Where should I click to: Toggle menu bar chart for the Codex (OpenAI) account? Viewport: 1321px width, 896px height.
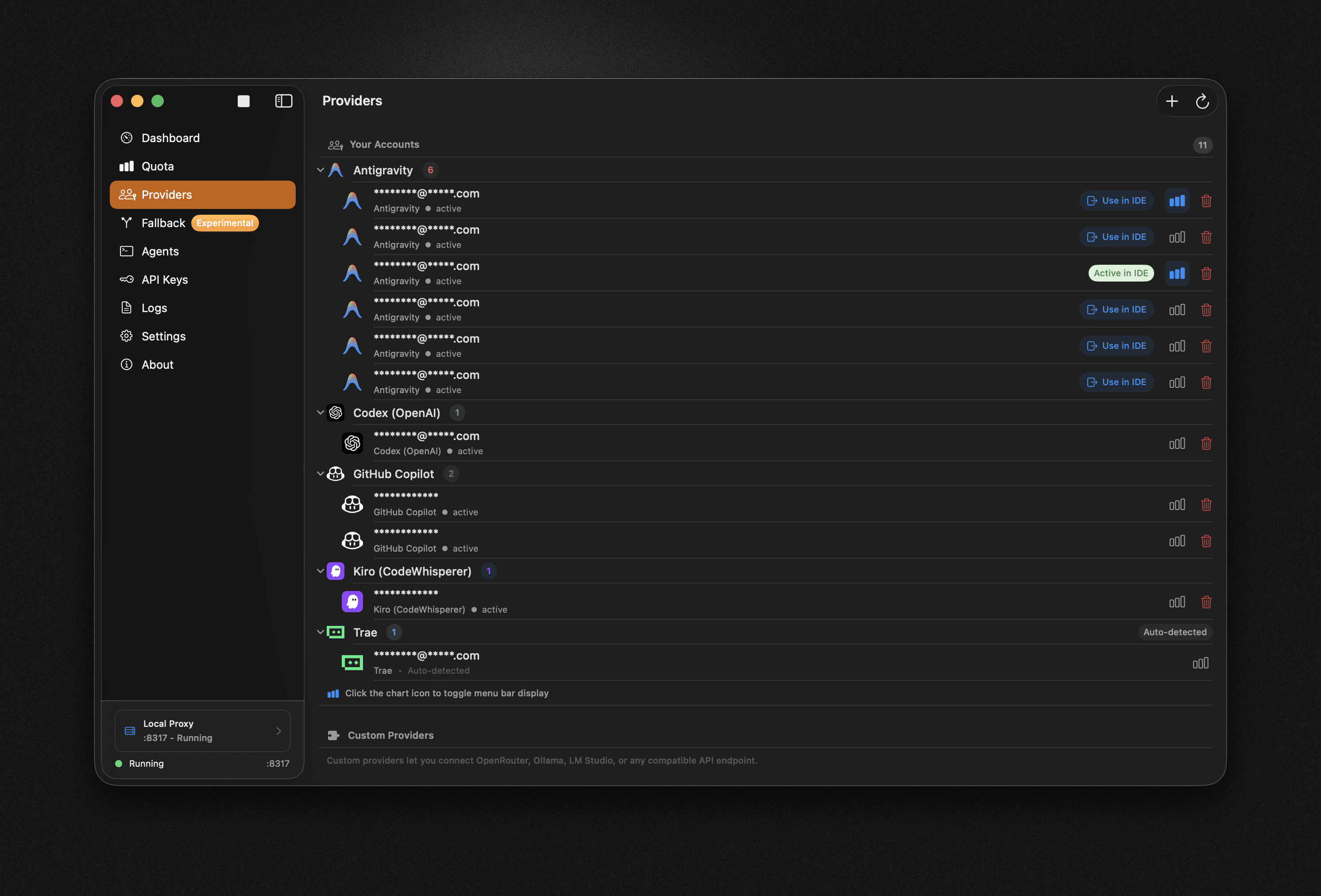pyautogui.click(x=1177, y=444)
